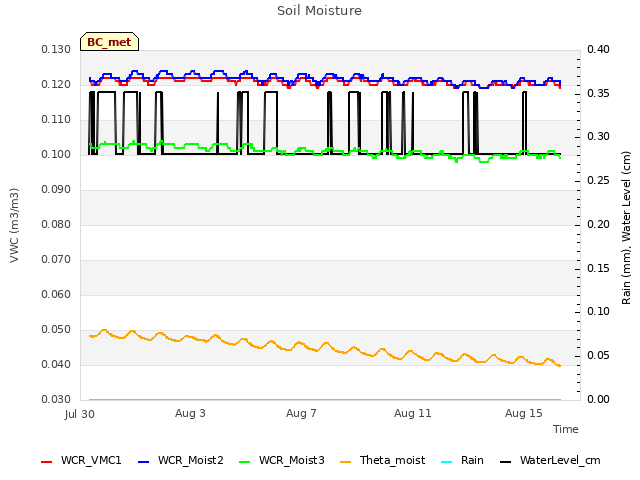Click the 0.050 left axis value
The width and height of the screenshot is (640, 480).
click(56, 330)
